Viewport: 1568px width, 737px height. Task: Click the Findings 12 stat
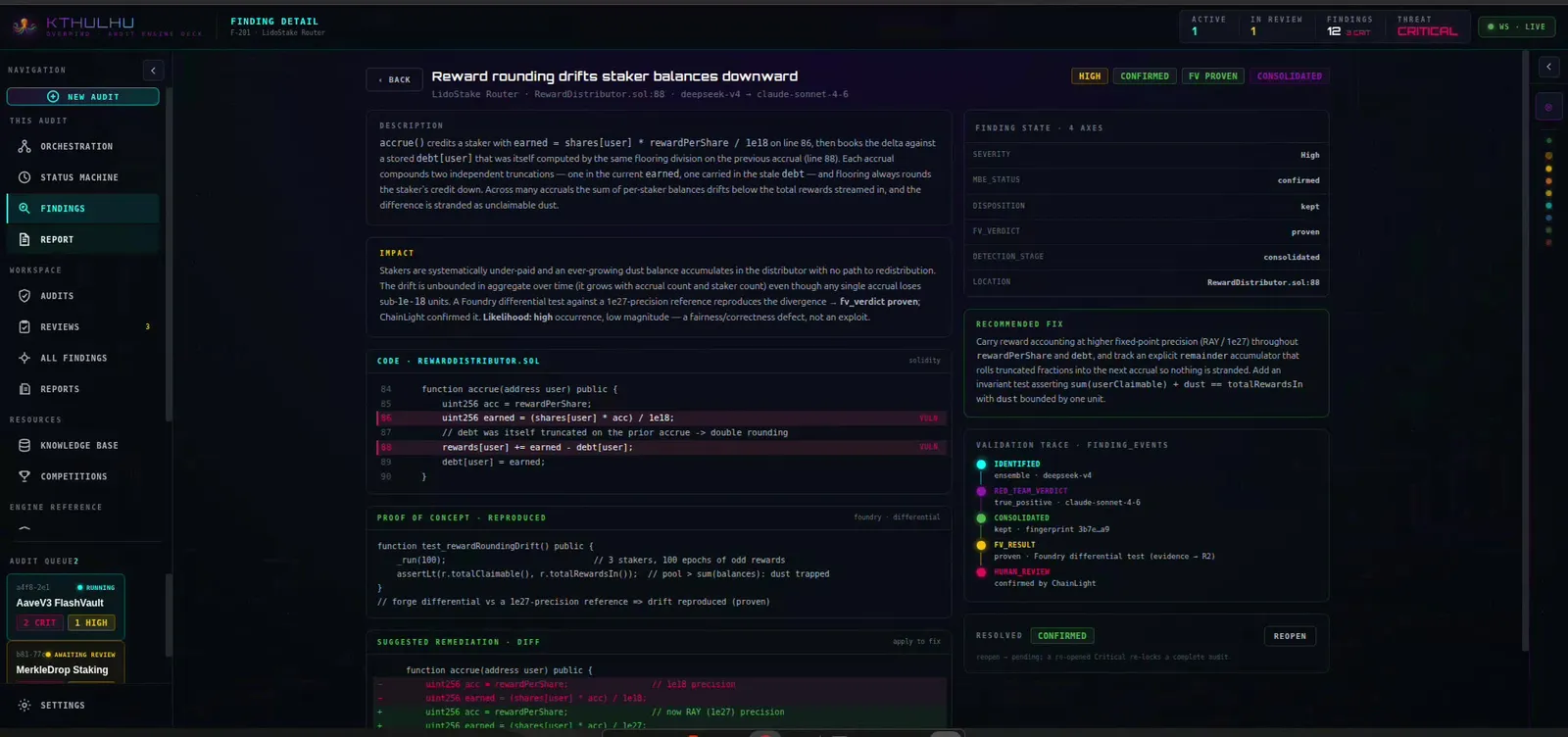pyautogui.click(x=1350, y=26)
